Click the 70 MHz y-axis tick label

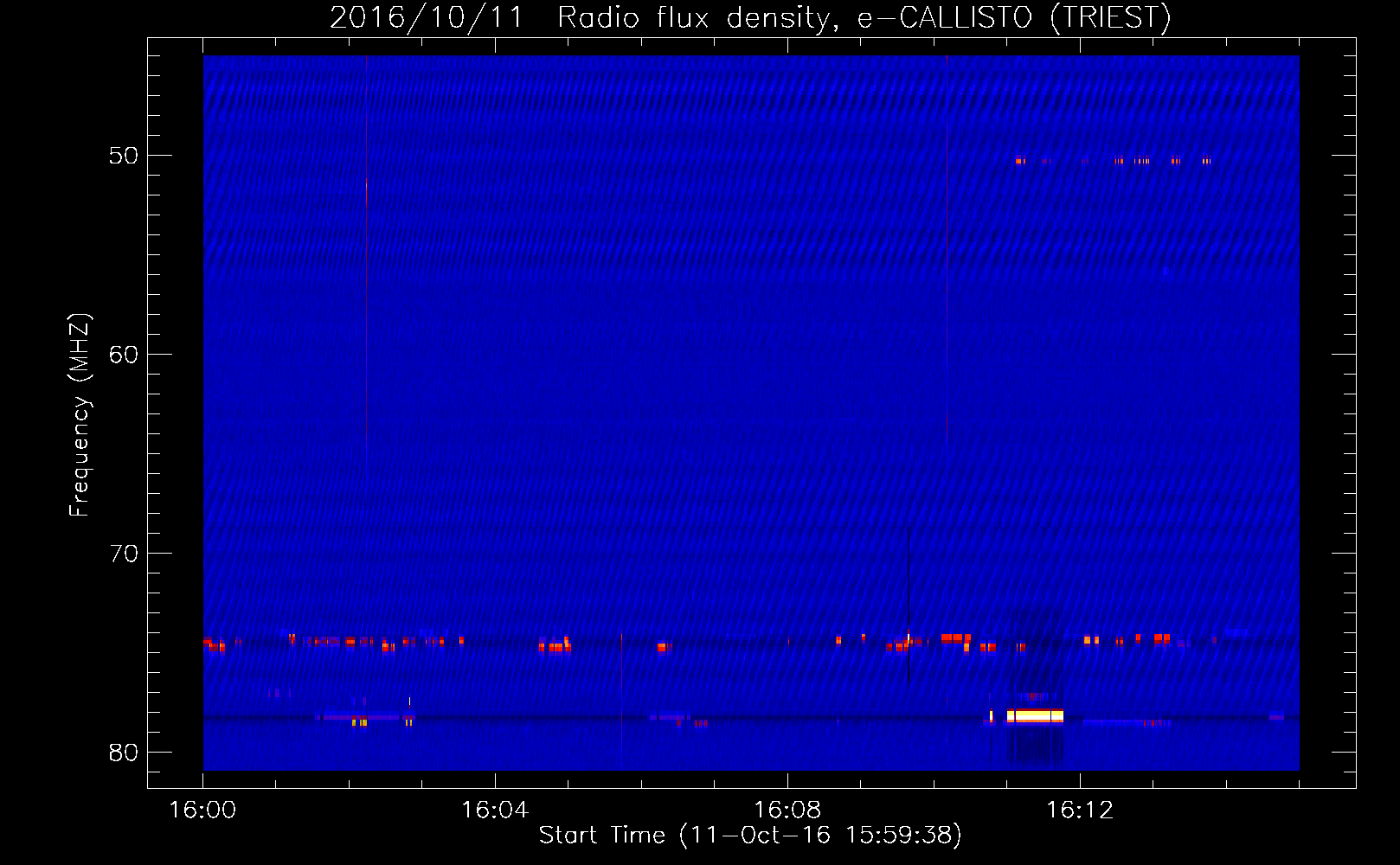tap(124, 554)
